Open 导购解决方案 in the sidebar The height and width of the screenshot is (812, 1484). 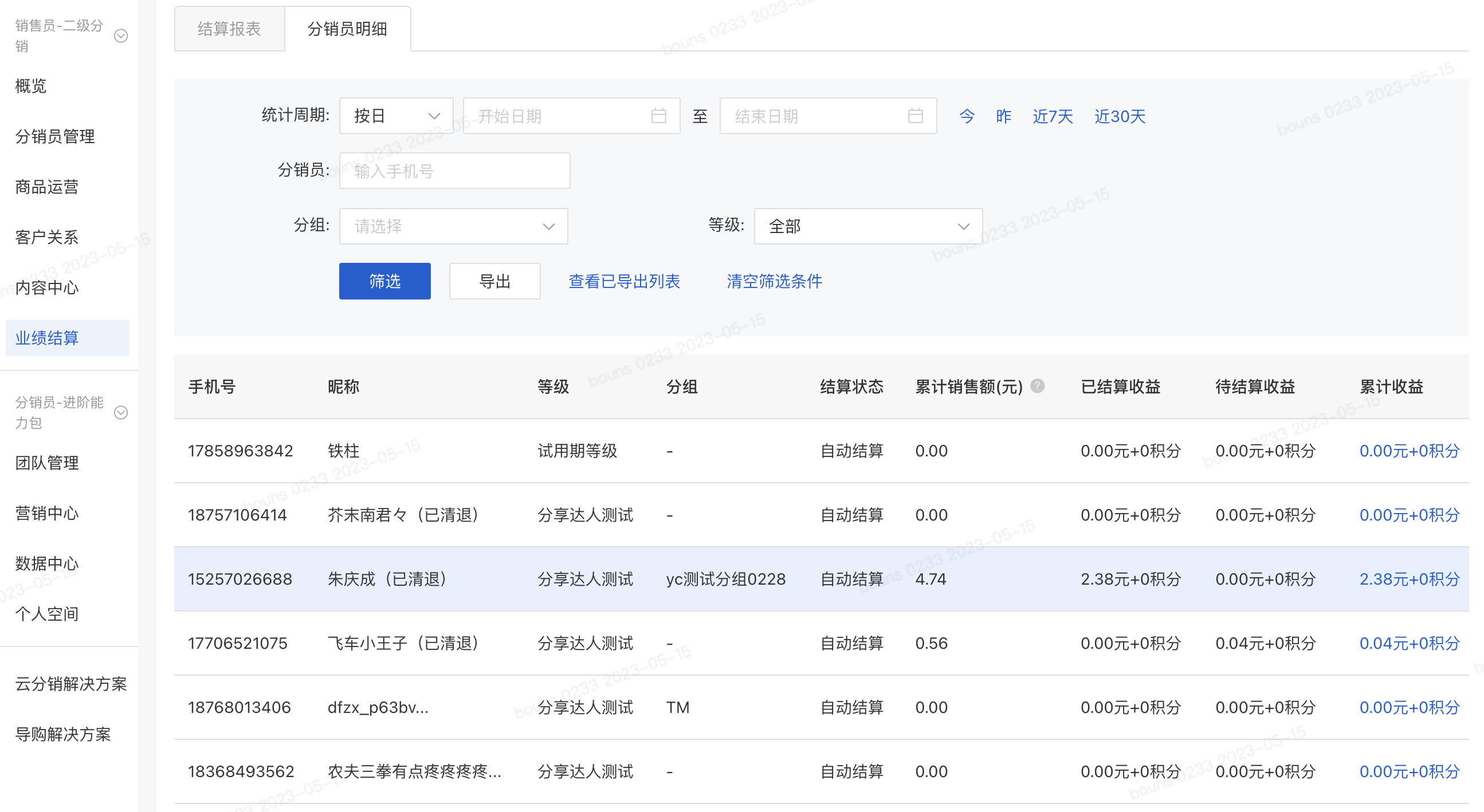pyautogui.click(x=63, y=734)
